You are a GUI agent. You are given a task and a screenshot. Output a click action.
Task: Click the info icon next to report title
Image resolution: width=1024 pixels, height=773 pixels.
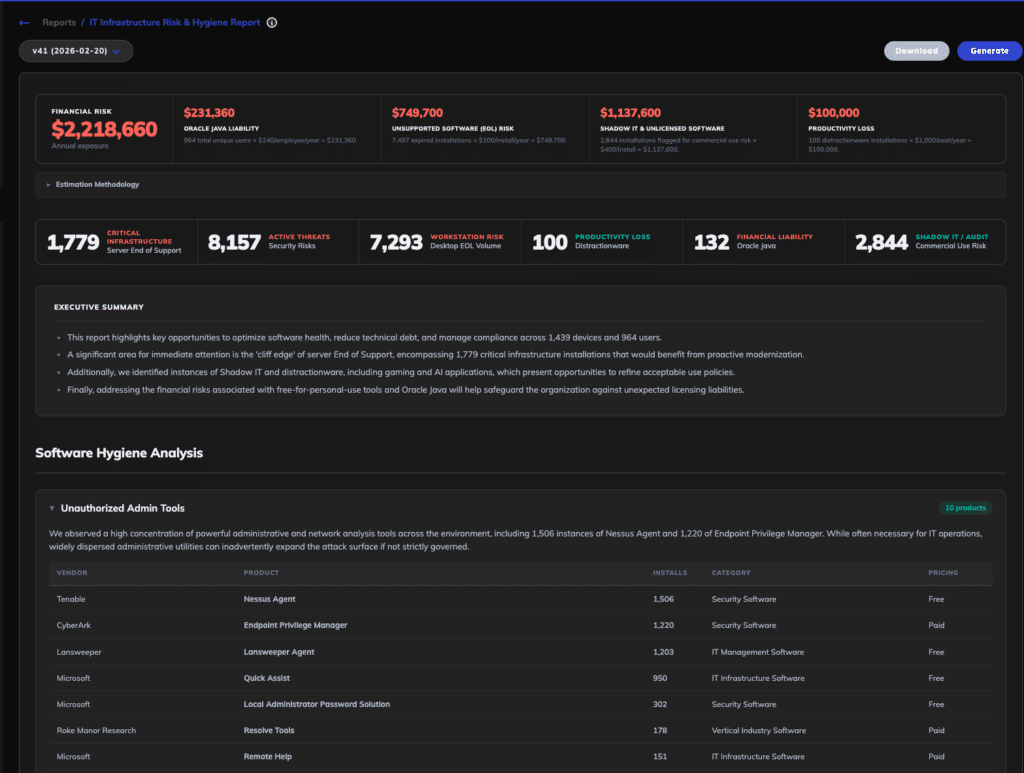272,22
